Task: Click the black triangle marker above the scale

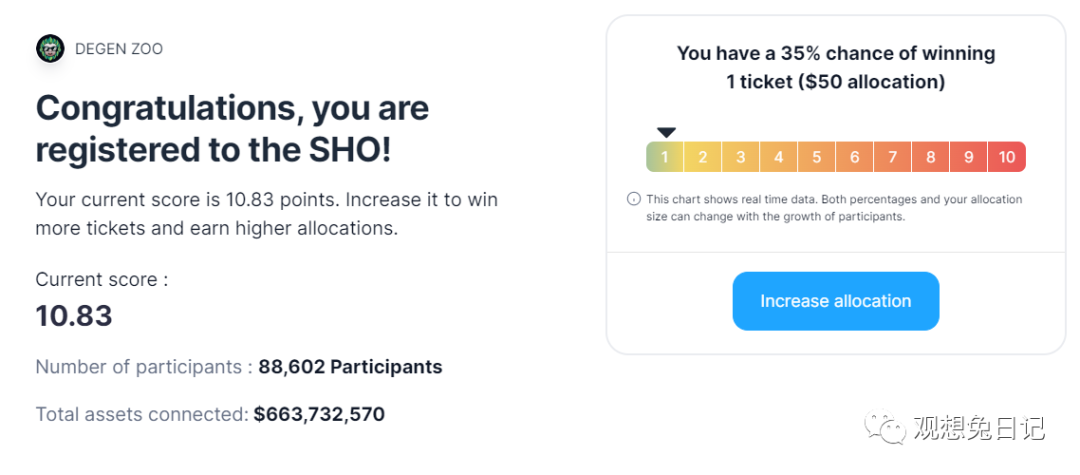Action: tap(666, 132)
